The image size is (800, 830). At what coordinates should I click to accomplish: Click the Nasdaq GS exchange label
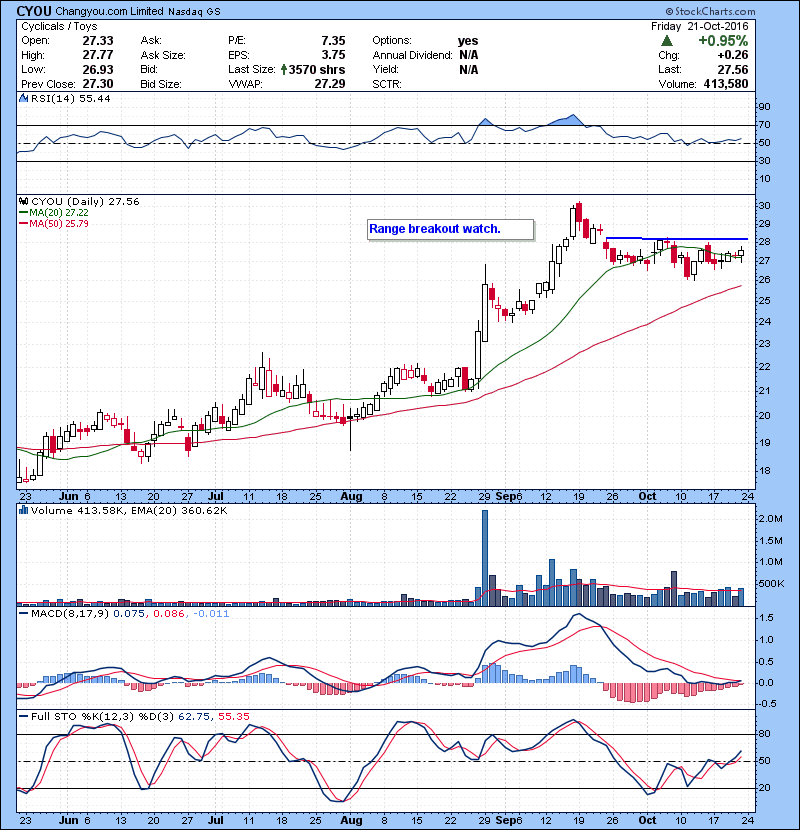(194, 12)
